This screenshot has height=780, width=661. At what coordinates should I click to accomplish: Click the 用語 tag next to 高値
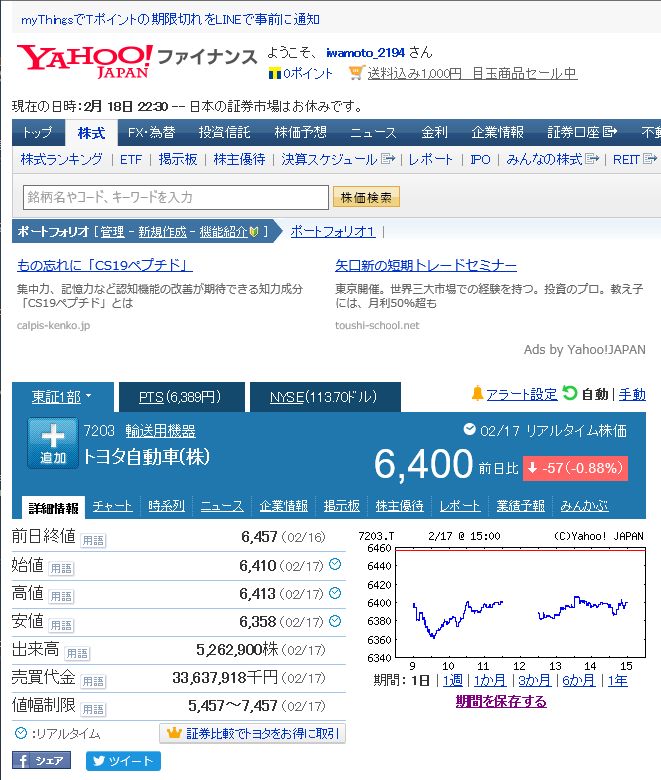click(61, 596)
